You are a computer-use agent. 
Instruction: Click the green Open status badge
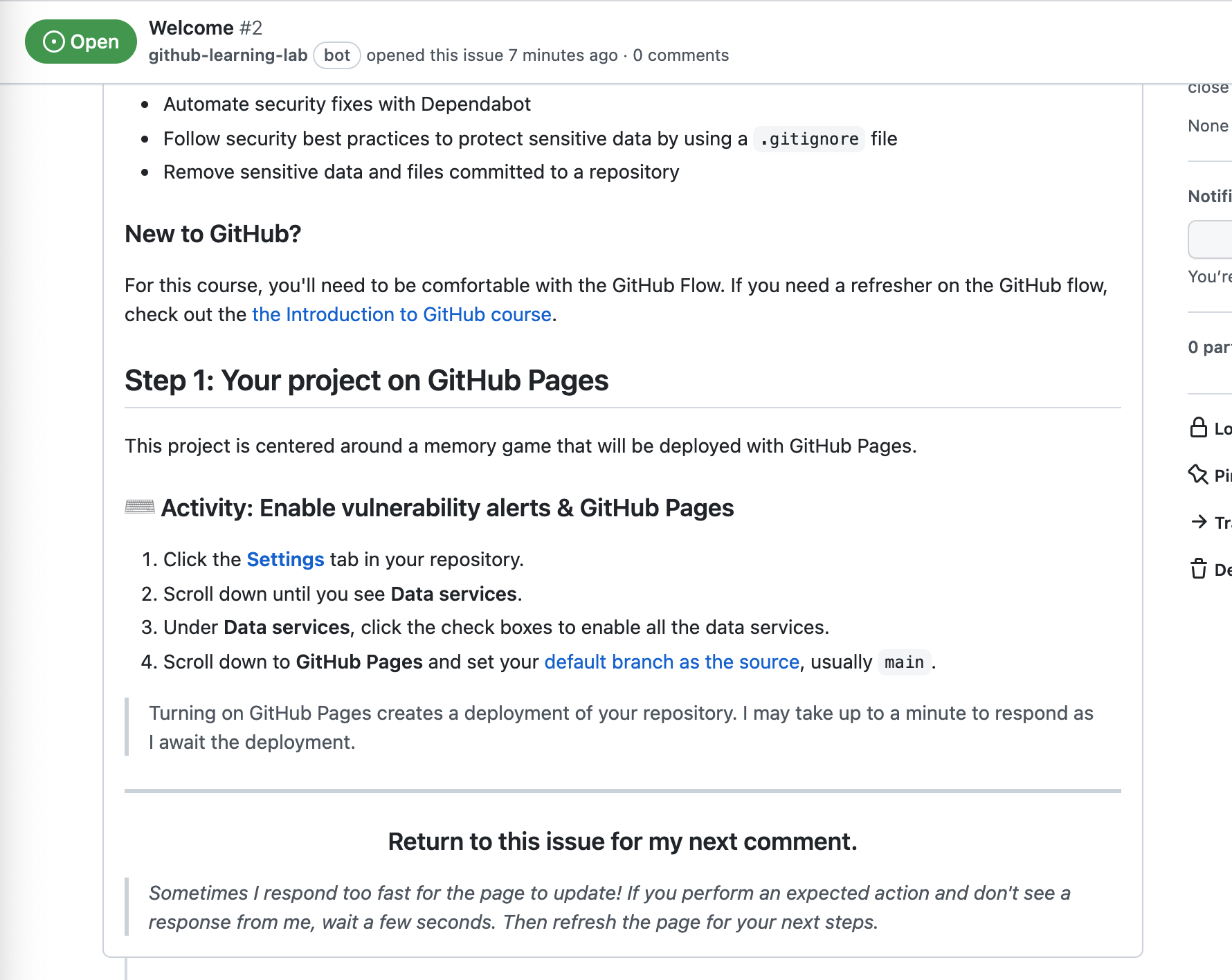(80, 42)
